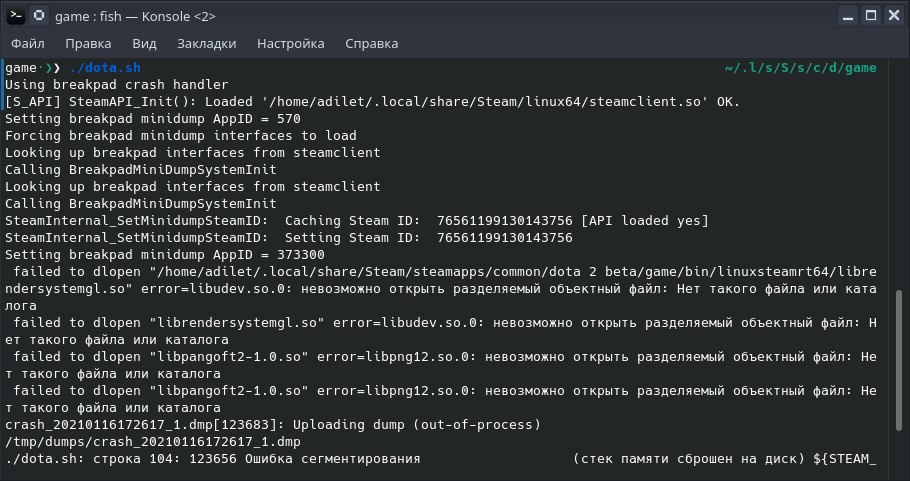Close the Konsole window
This screenshot has width=910, height=481.
tap(894, 16)
